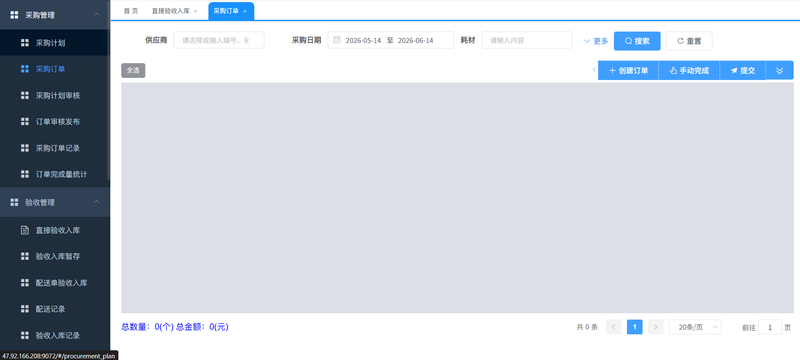Click the end date 2026-06-14
Viewport: 800px width, 360px height.
tap(415, 41)
